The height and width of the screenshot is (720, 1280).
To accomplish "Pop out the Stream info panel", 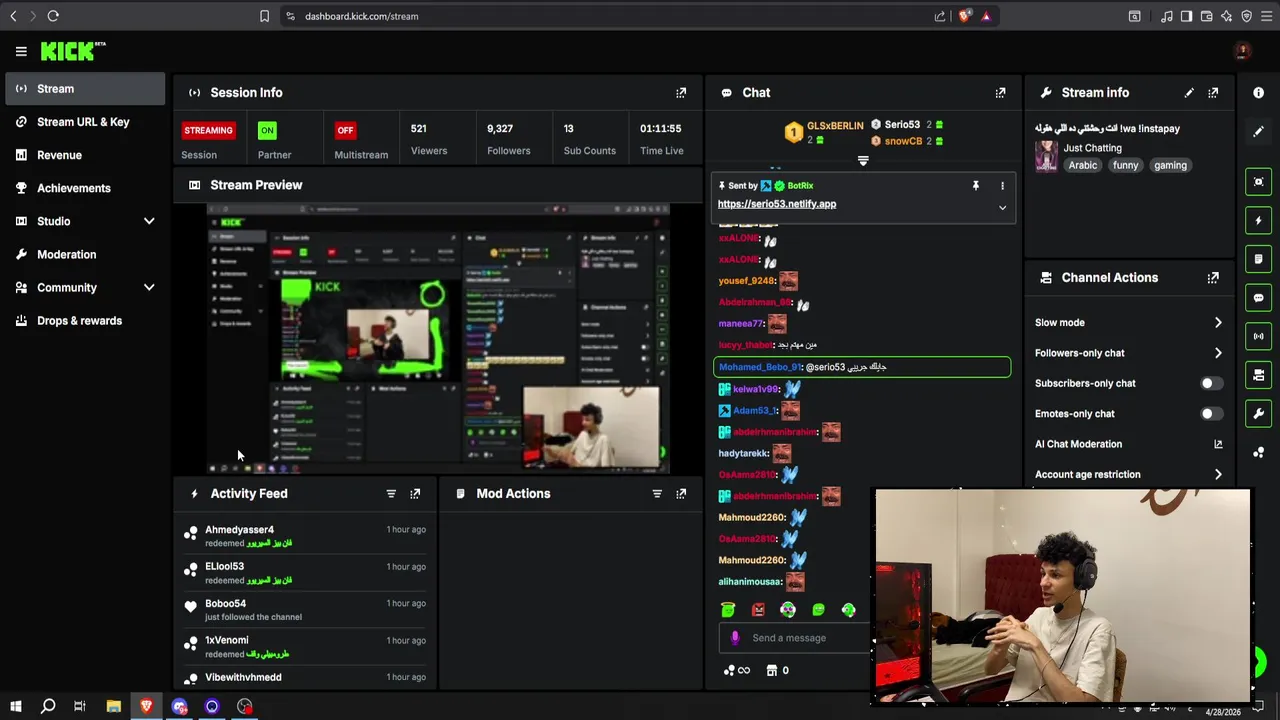I will click(1213, 92).
